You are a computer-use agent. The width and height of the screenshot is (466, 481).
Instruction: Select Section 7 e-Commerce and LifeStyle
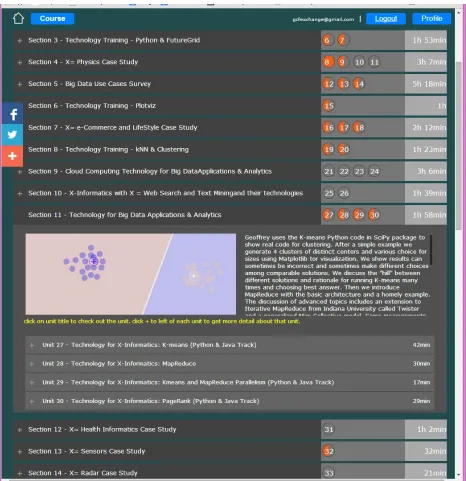[113, 128]
